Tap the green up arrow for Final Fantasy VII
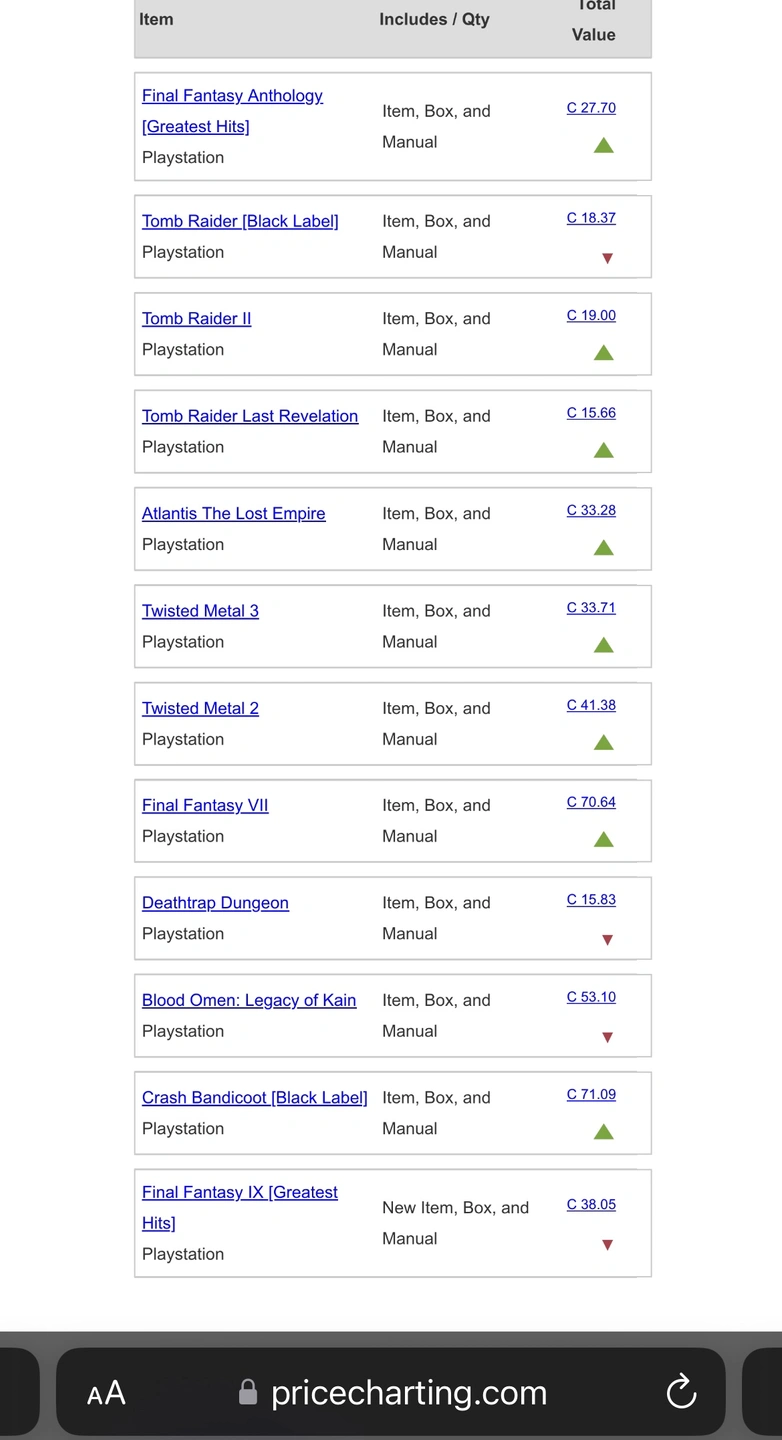The height and width of the screenshot is (1440, 782). [x=603, y=839]
